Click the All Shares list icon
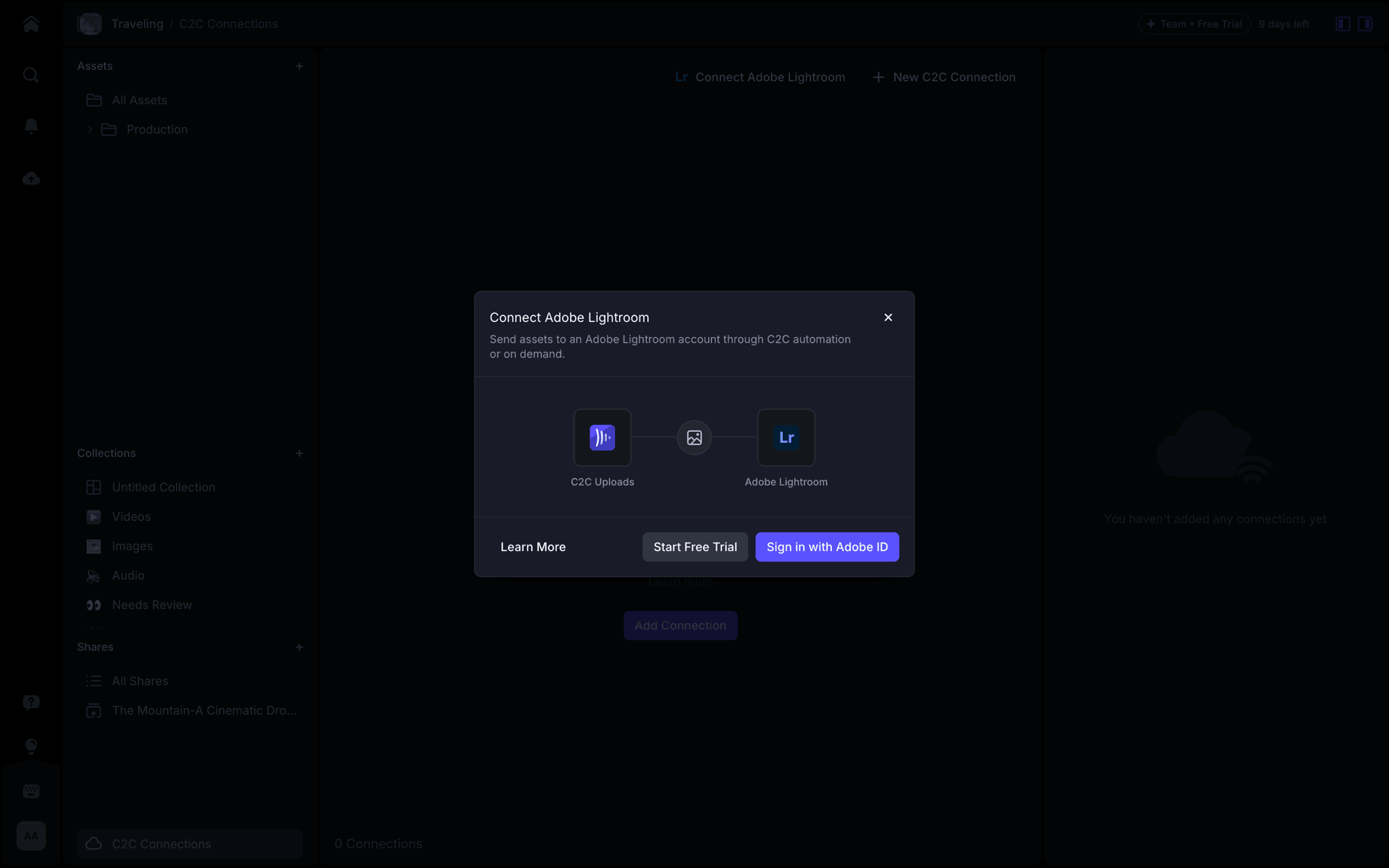 pyautogui.click(x=94, y=681)
